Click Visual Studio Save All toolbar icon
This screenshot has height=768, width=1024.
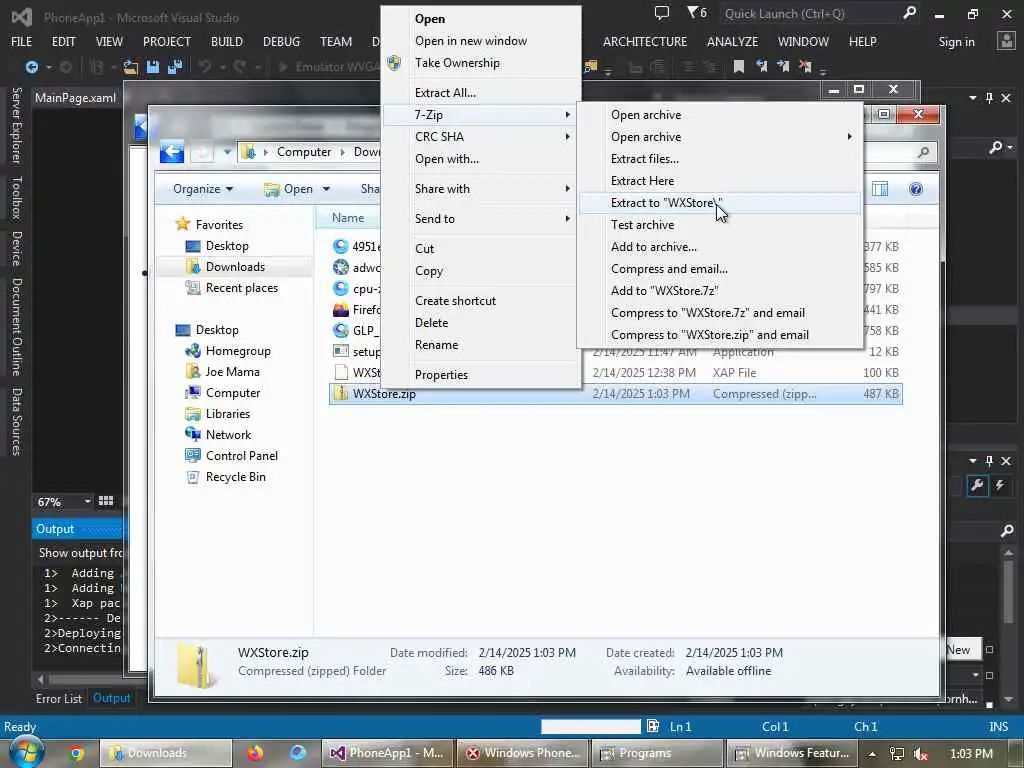(174, 67)
